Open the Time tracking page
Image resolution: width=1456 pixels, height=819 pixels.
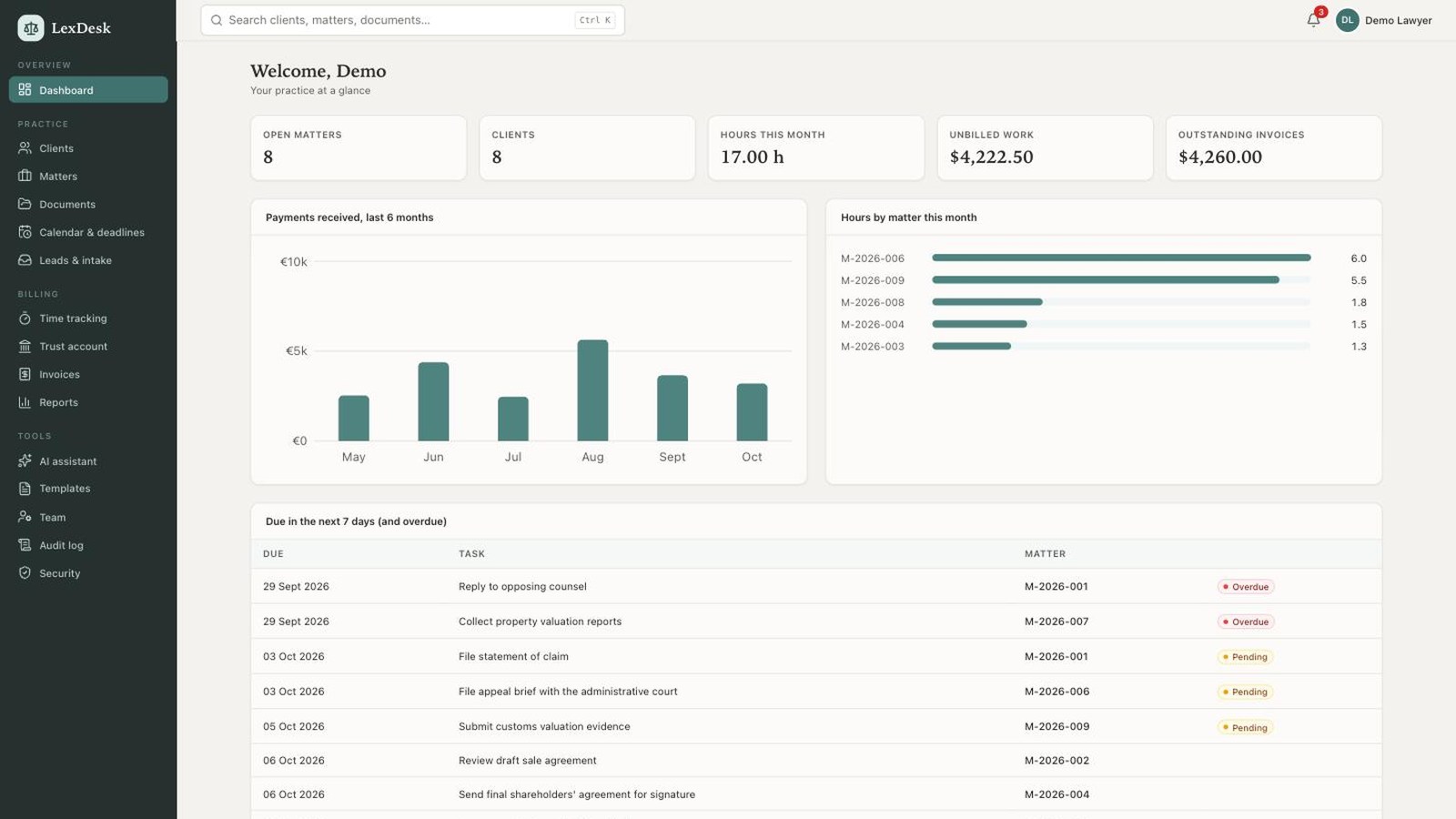88,318
